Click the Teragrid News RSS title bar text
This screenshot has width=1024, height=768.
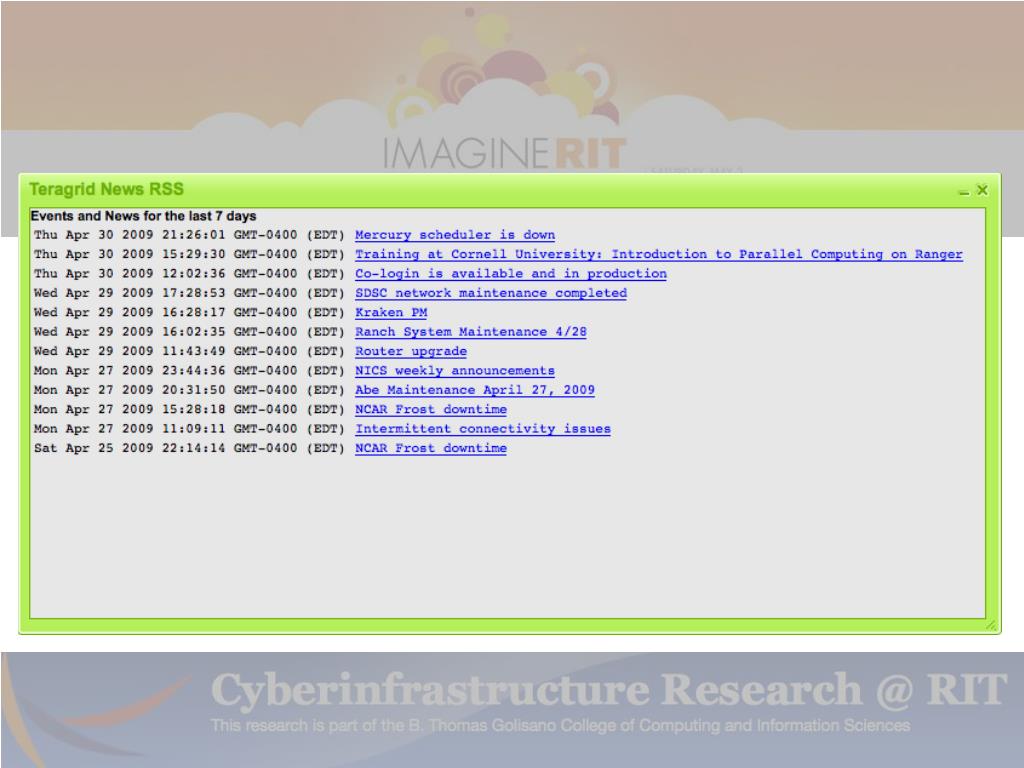[x=106, y=189]
